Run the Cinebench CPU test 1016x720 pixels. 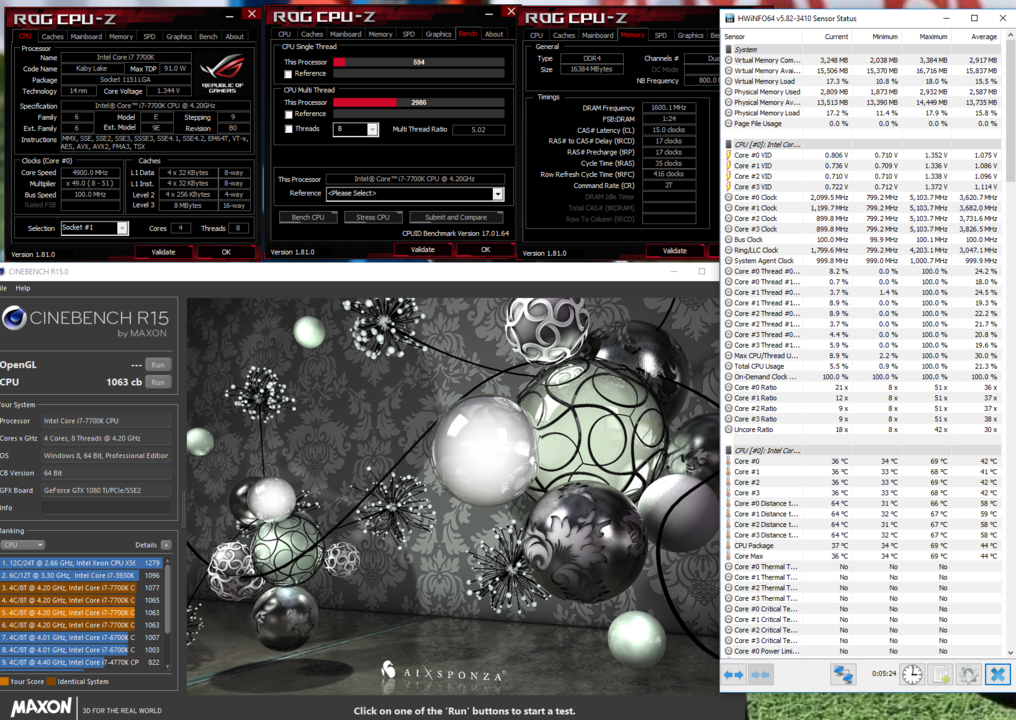[158, 382]
